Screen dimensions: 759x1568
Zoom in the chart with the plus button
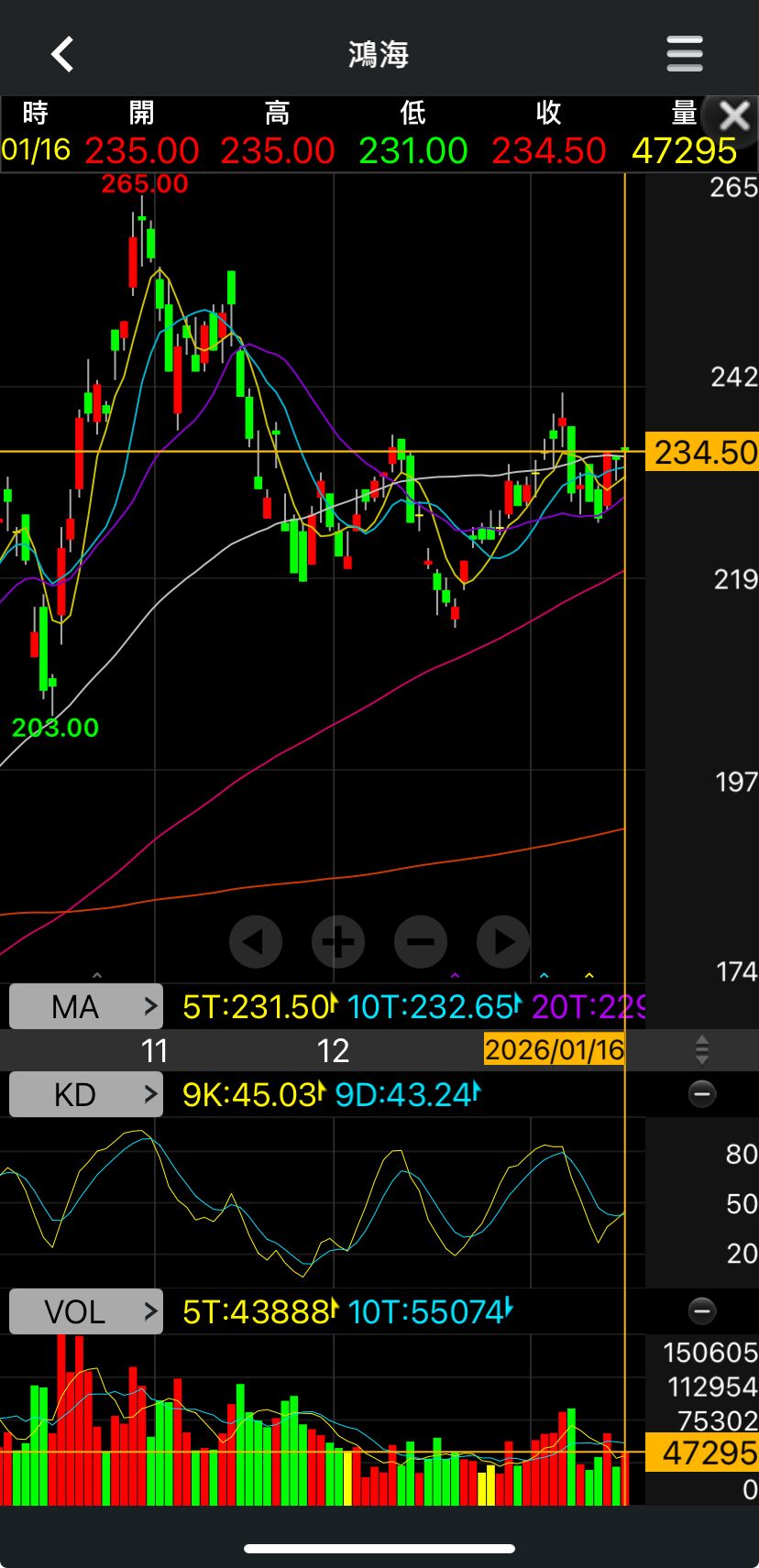click(x=338, y=941)
